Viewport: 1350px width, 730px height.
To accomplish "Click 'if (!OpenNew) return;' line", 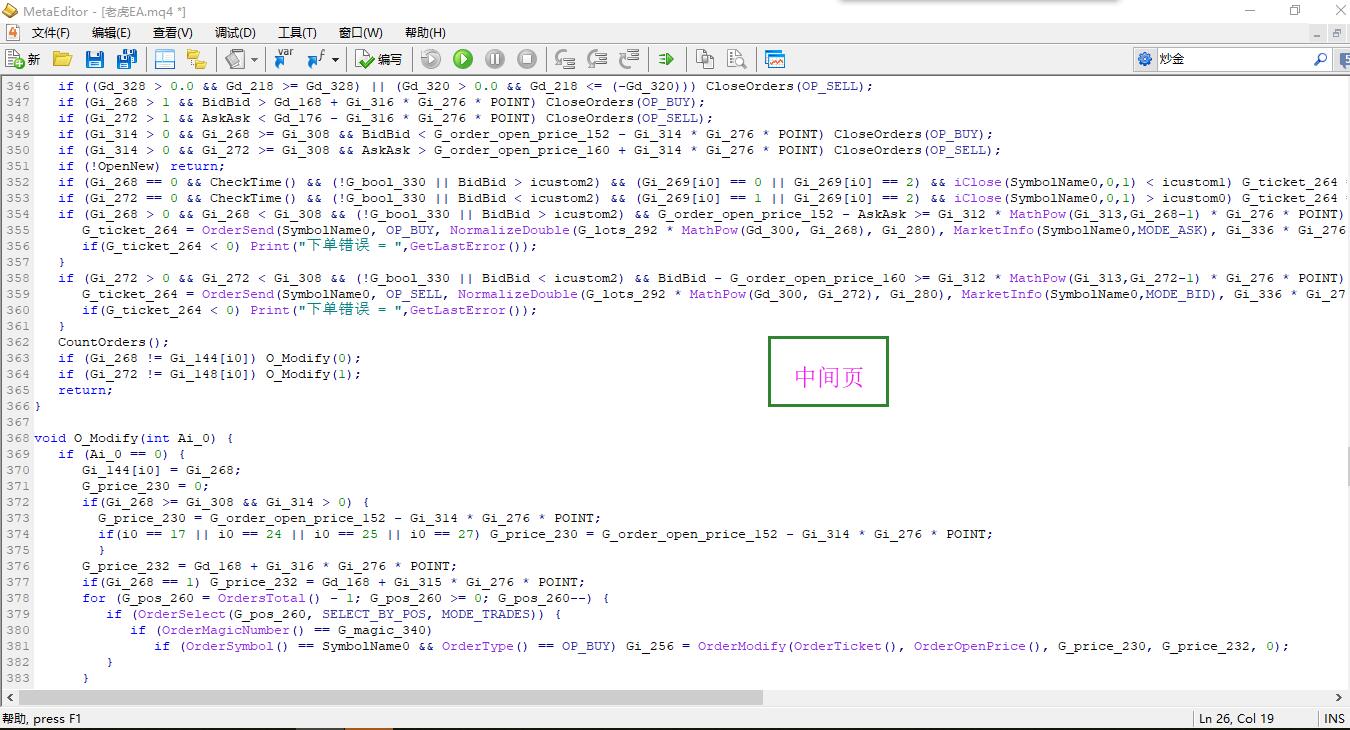I will point(141,166).
